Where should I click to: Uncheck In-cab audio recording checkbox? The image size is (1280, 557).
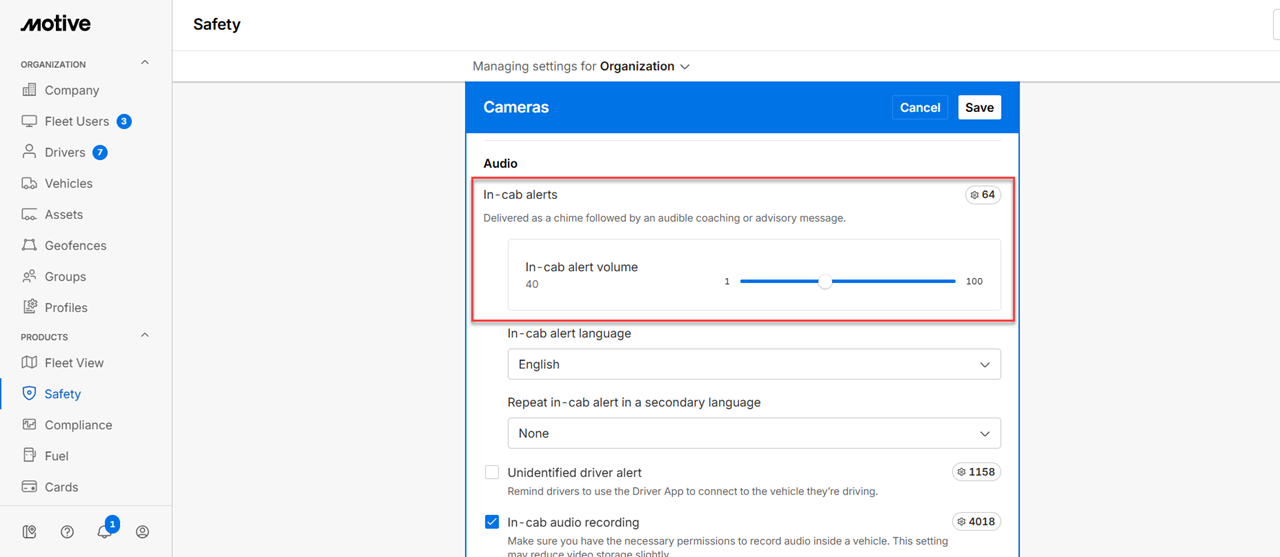pos(492,522)
